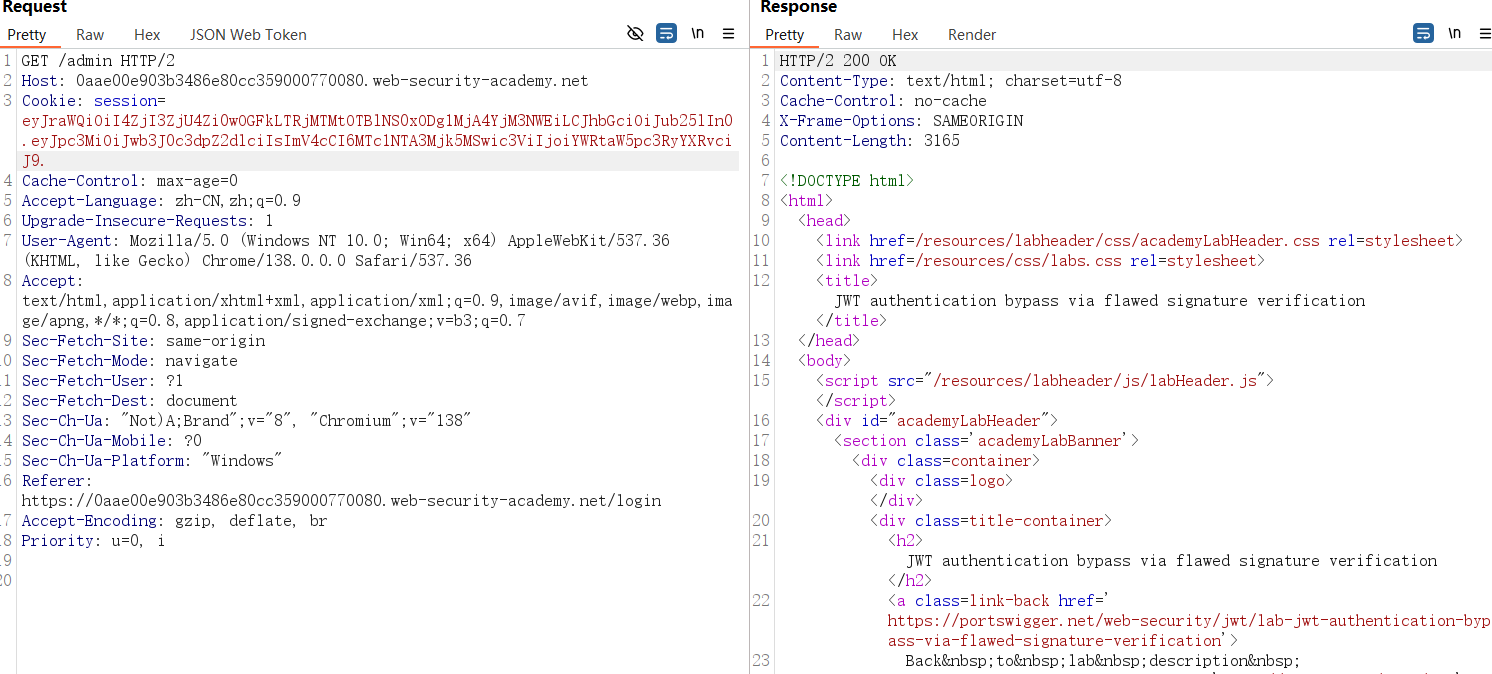Click the "Sec-Ch-Ua-Platform: "Windows"" header
Screen dimensions: 1492x674
(x=152, y=461)
